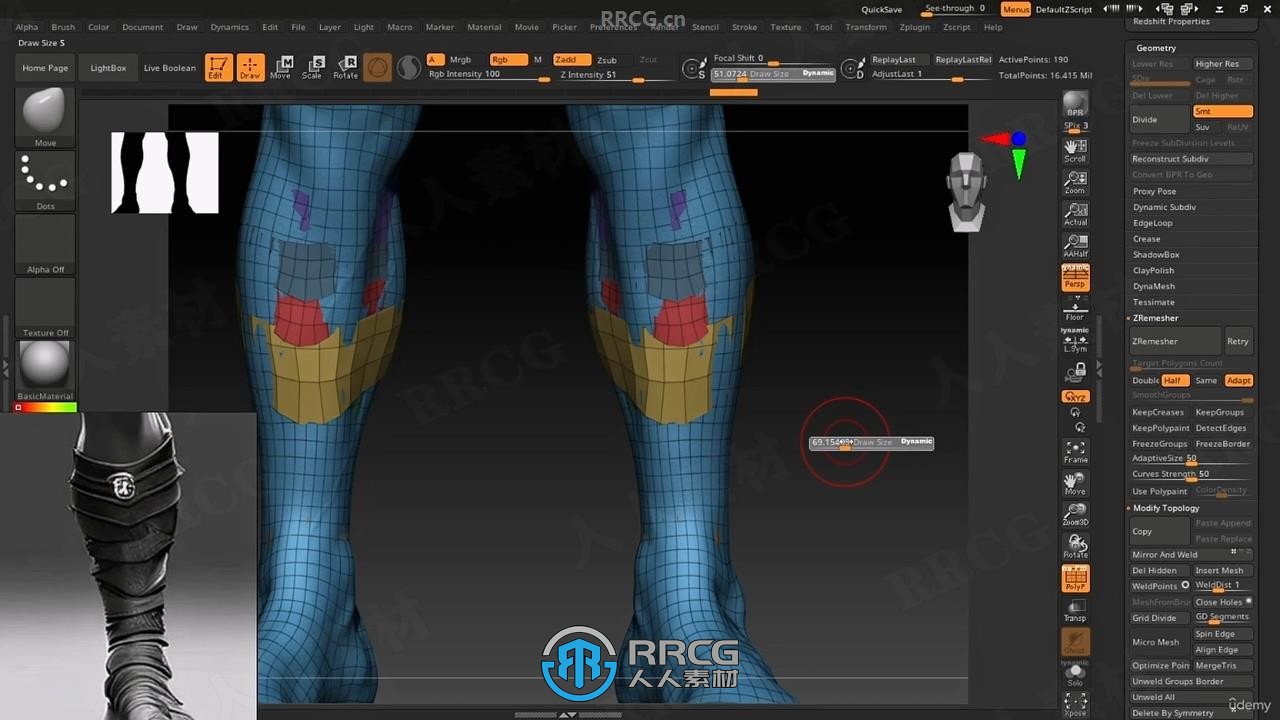
Task: Open Xpose icon
Action: (1075, 704)
